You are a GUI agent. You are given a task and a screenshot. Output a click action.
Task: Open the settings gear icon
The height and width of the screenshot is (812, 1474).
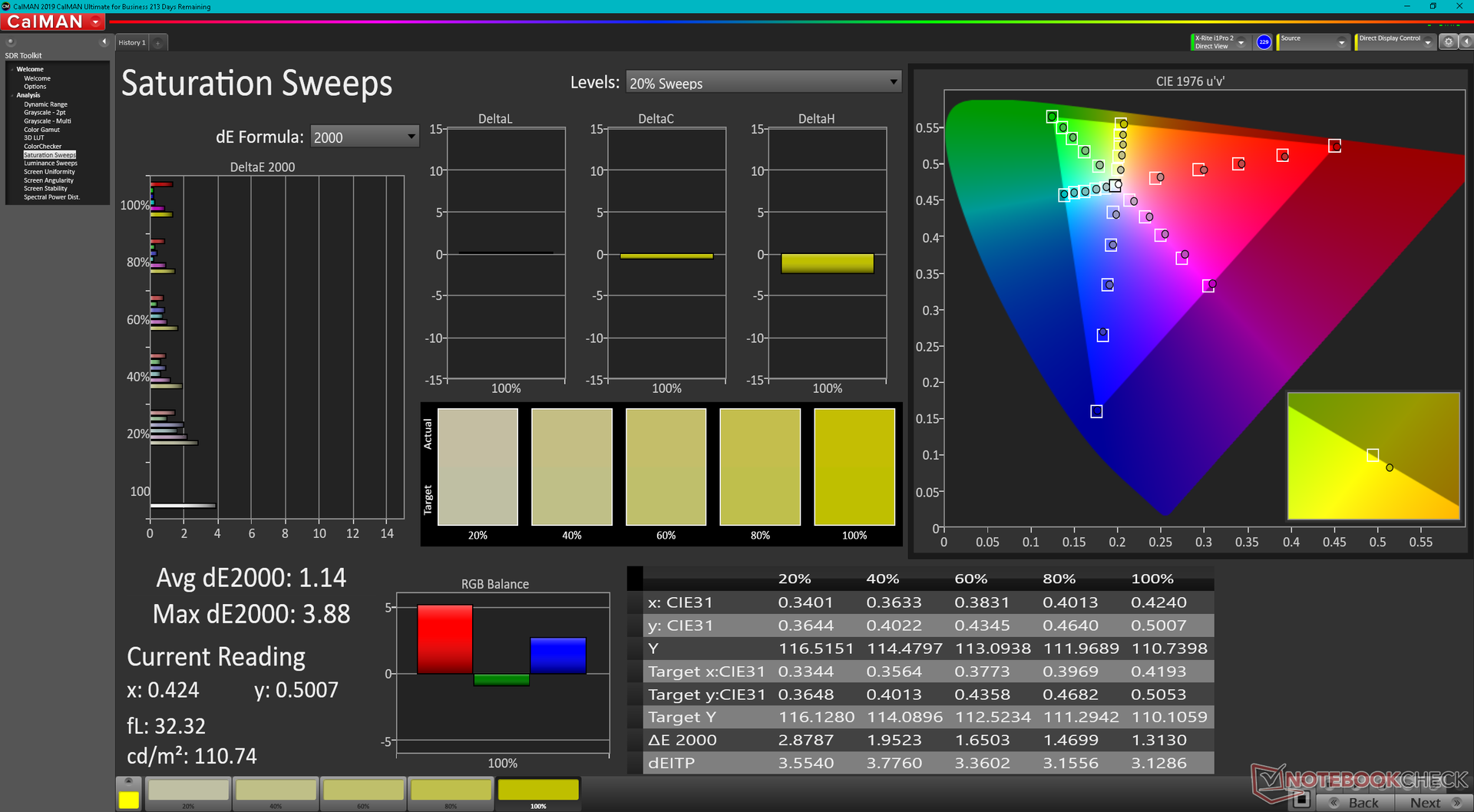[x=1448, y=42]
